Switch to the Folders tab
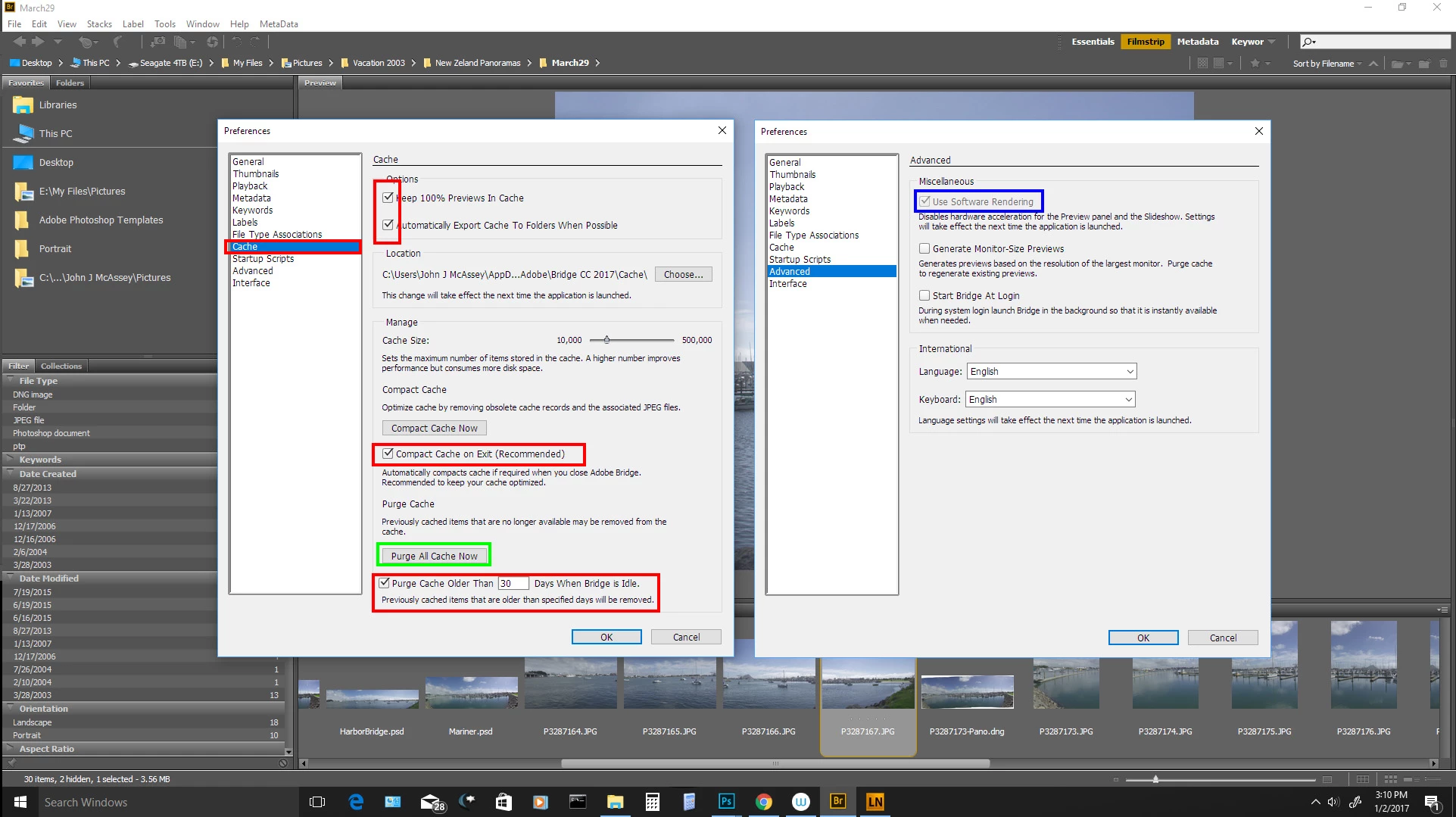 click(x=70, y=83)
